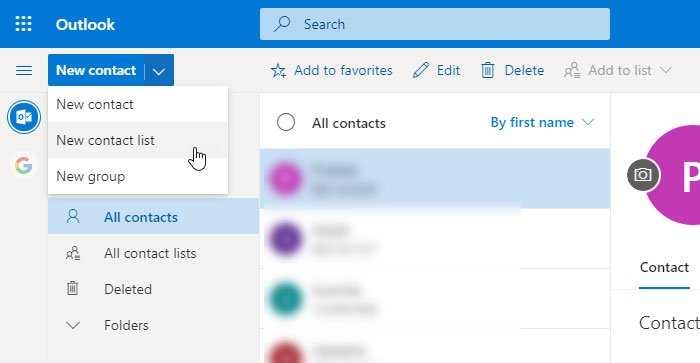Expand the Add to list chevron
The height and width of the screenshot is (363, 700).
(x=666, y=70)
